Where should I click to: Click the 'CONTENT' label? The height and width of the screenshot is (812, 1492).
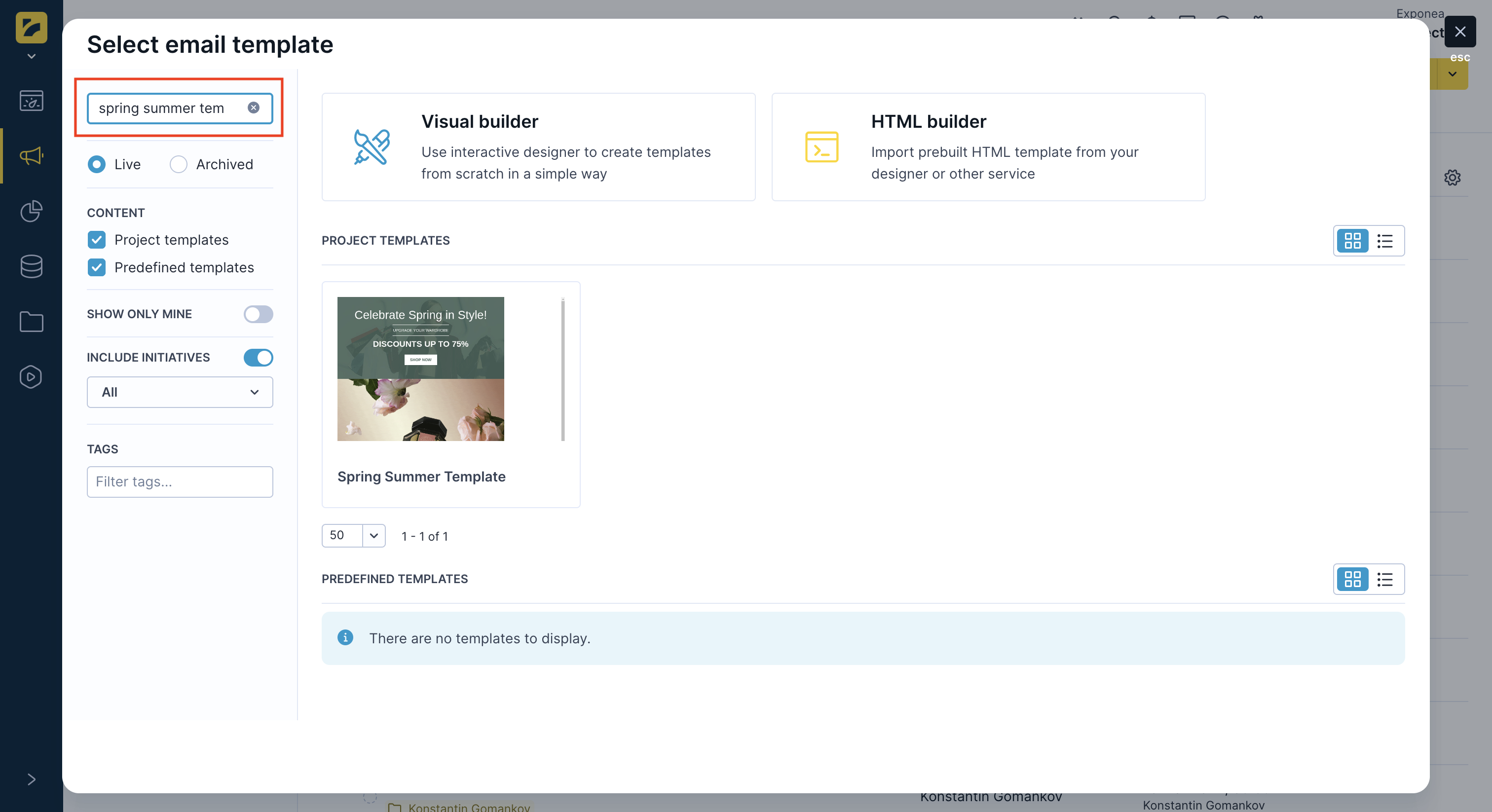coord(116,213)
